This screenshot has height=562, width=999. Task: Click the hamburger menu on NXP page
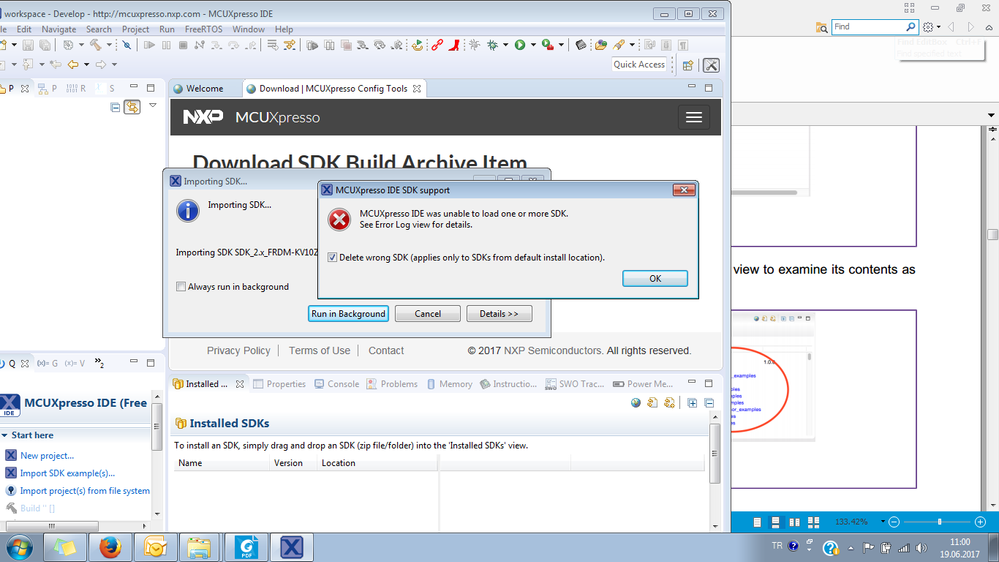tap(694, 117)
